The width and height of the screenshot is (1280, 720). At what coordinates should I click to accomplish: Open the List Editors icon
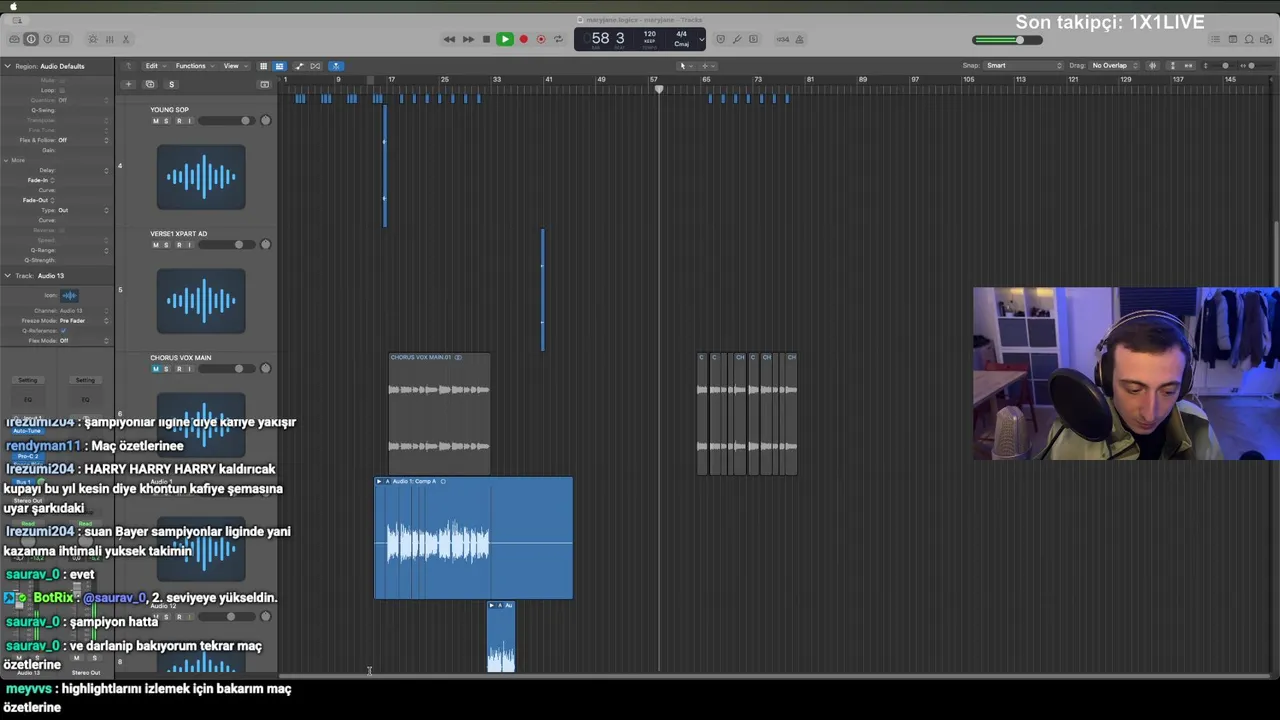coord(1214,39)
